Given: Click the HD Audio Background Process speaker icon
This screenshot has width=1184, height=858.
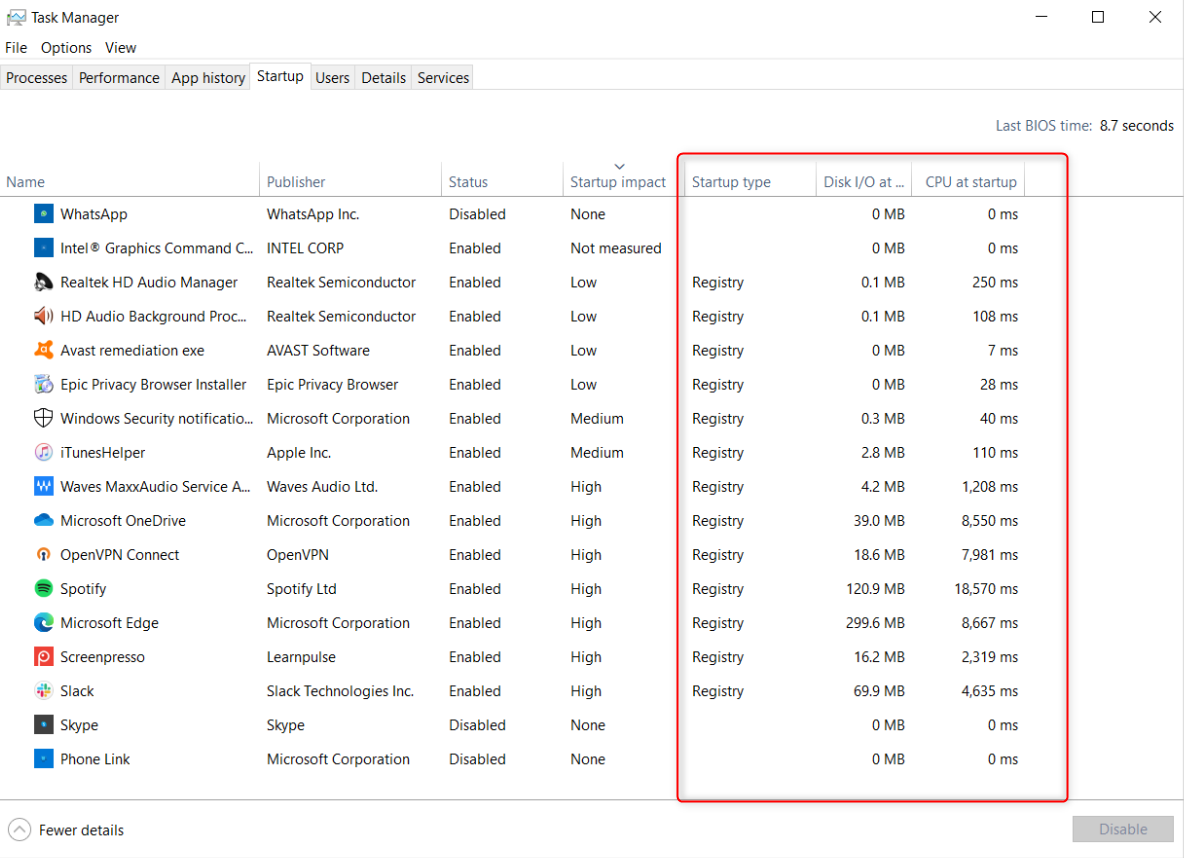Looking at the screenshot, I should (x=44, y=316).
